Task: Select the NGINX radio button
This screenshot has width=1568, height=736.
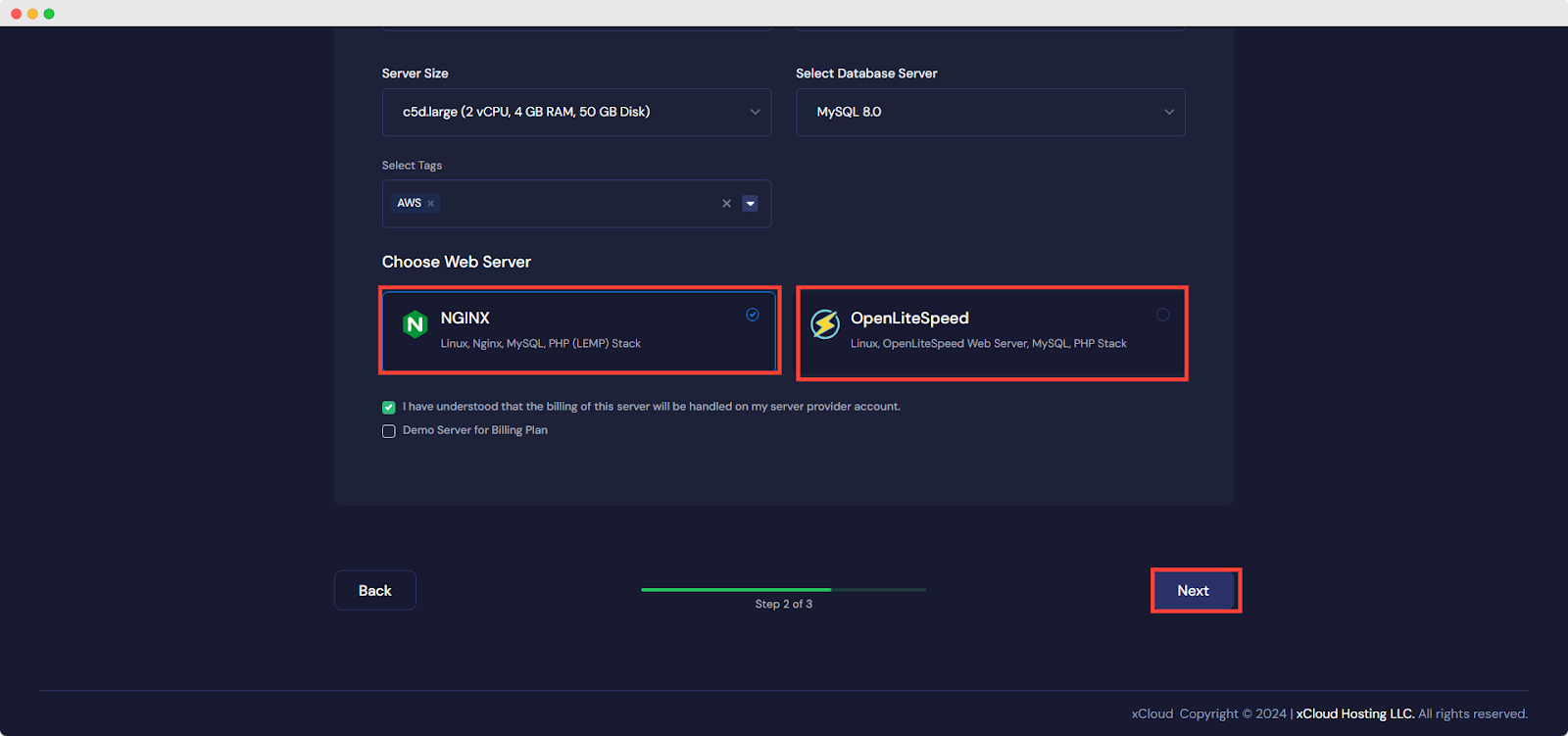Action: pos(752,315)
